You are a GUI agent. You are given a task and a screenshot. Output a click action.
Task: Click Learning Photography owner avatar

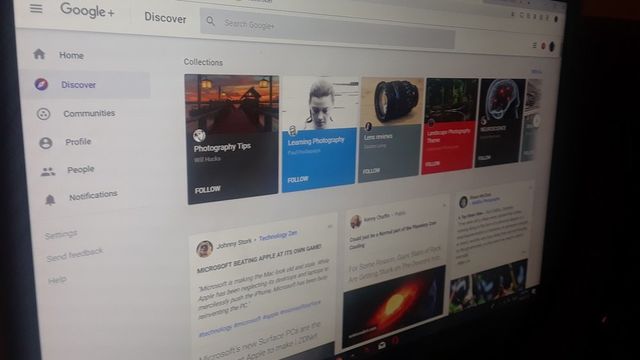tap(292, 131)
